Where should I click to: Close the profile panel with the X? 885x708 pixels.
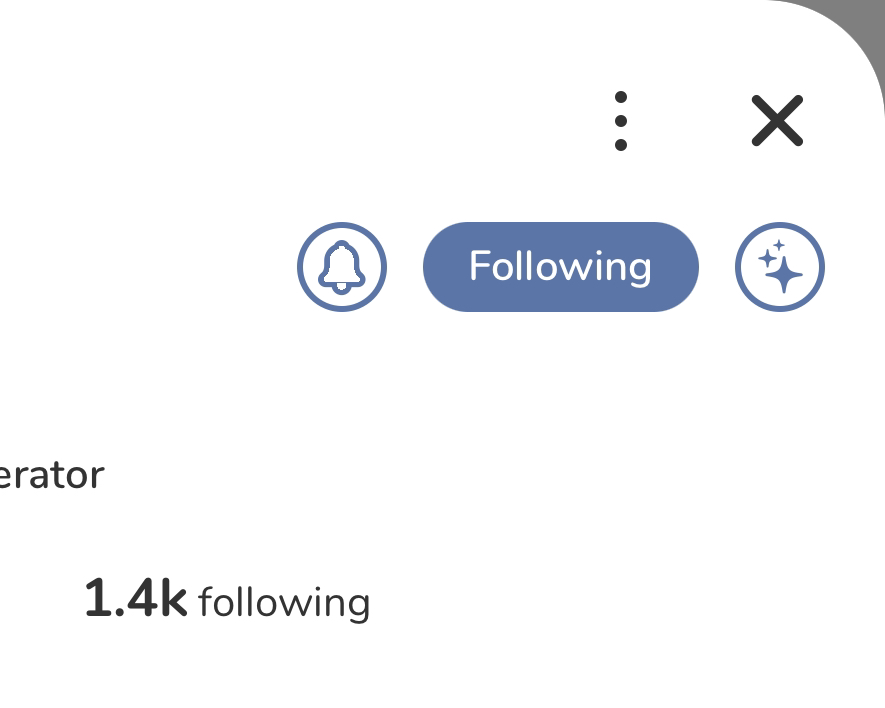[777, 121]
